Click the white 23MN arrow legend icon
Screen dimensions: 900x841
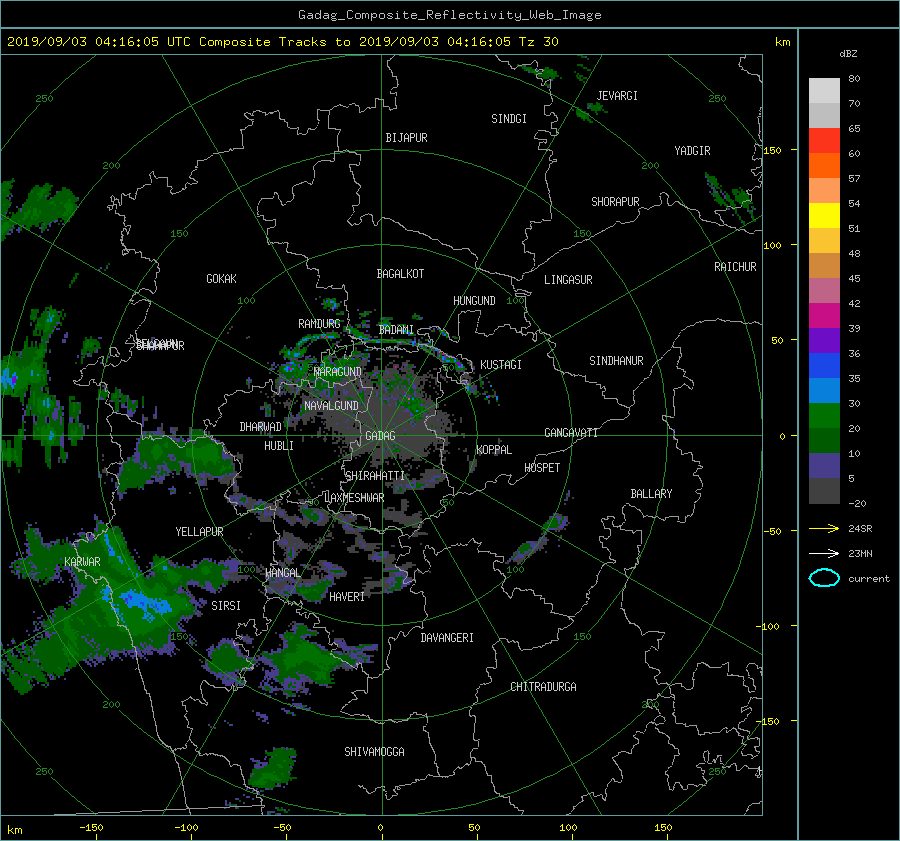pos(824,553)
